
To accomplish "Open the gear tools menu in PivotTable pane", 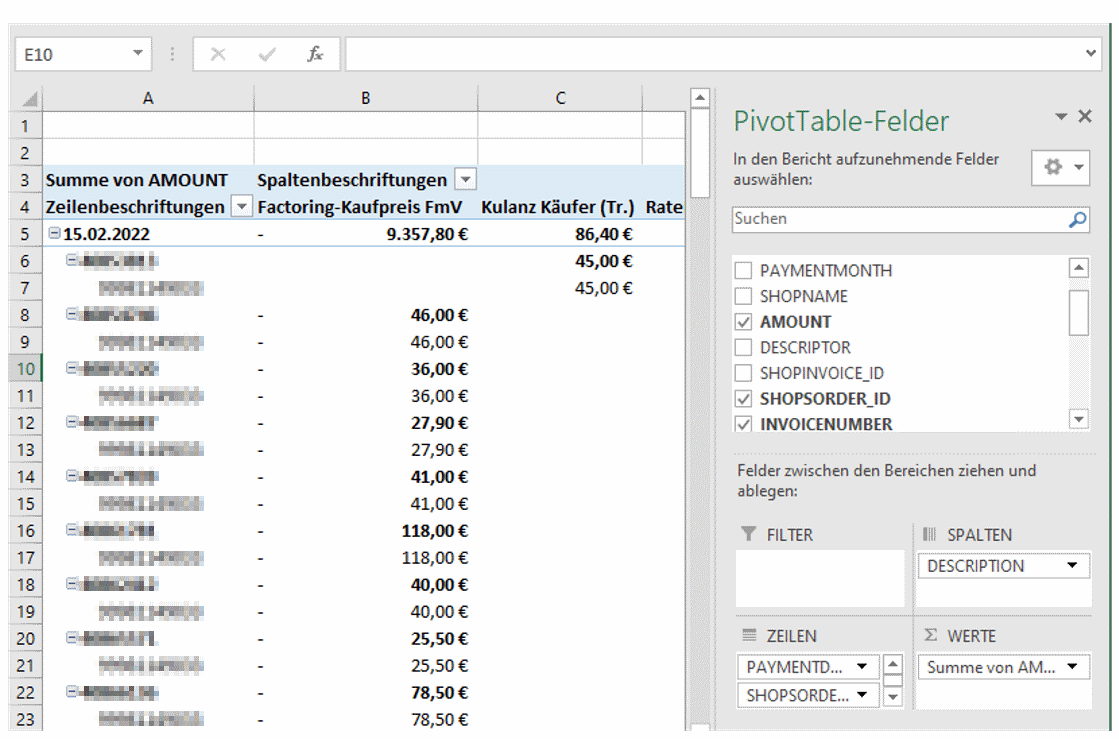I will pyautogui.click(x=1059, y=168).
